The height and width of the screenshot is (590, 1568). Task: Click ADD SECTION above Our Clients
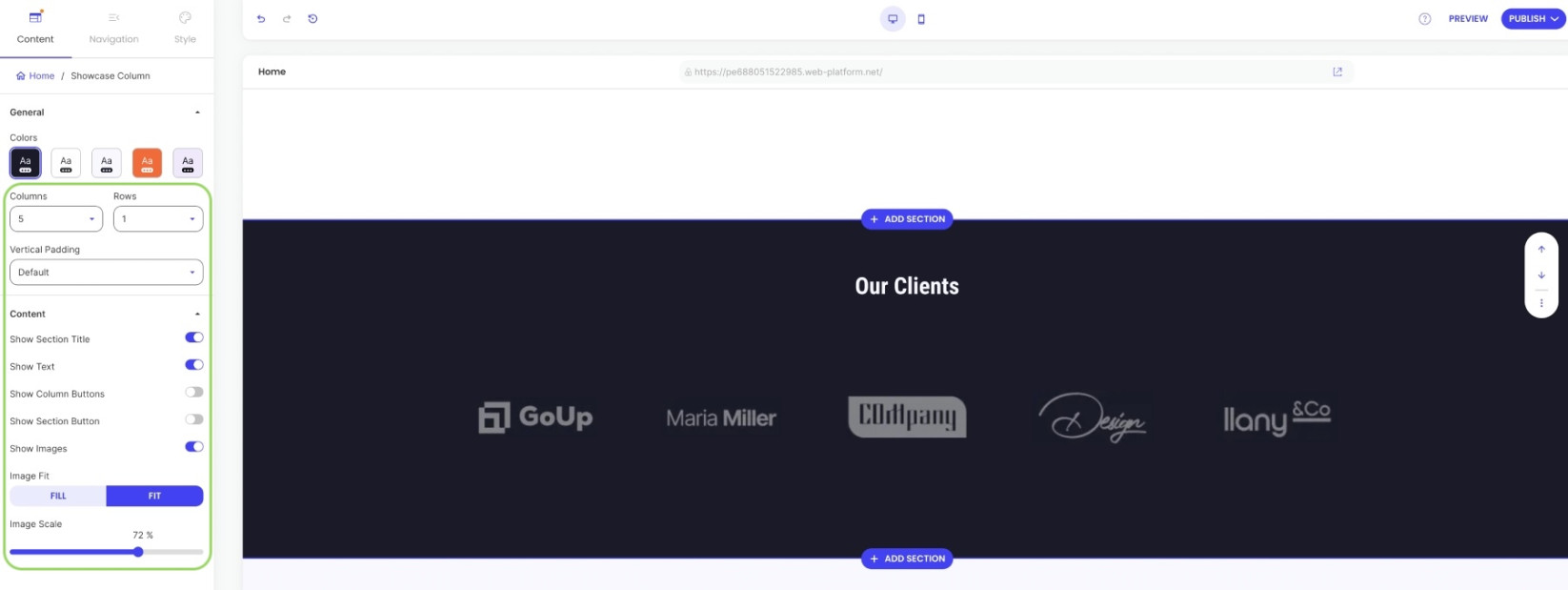(x=907, y=219)
